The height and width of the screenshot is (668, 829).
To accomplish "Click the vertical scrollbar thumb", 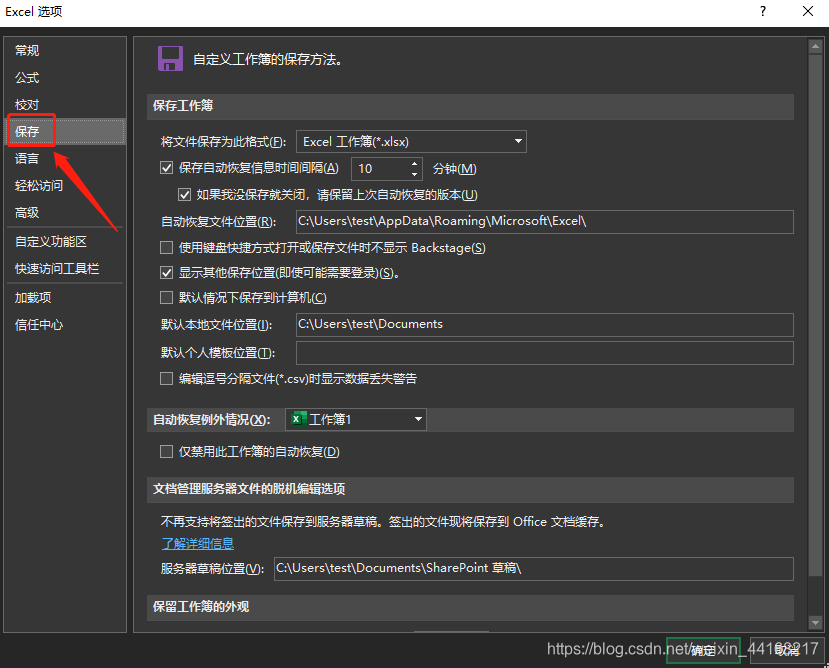I will (x=815, y=315).
